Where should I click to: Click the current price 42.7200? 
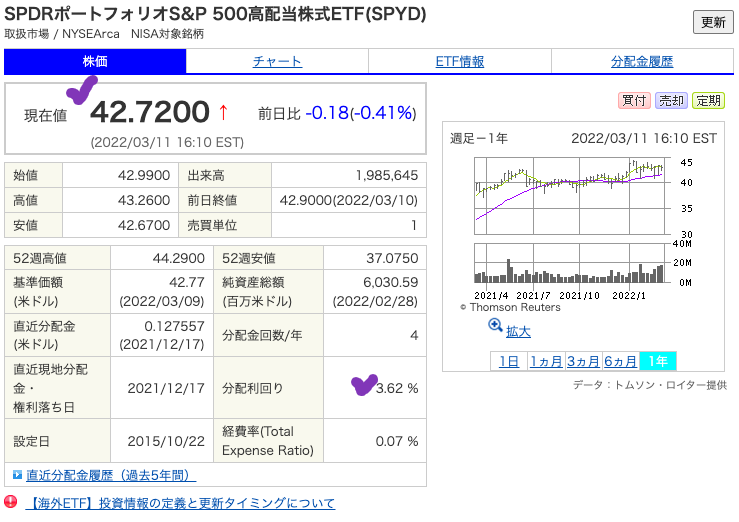tap(150, 112)
